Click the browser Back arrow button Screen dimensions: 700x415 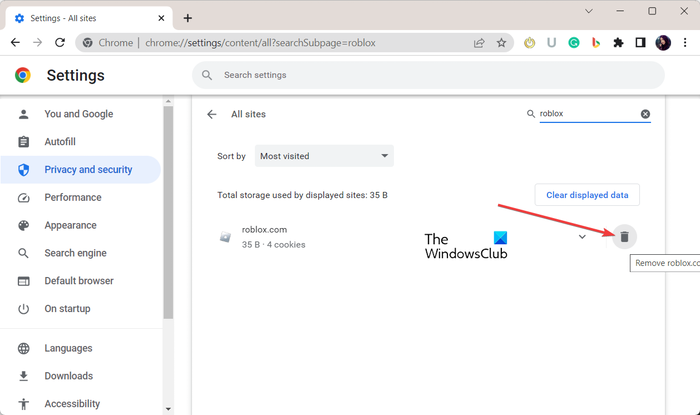tap(15, 42)
